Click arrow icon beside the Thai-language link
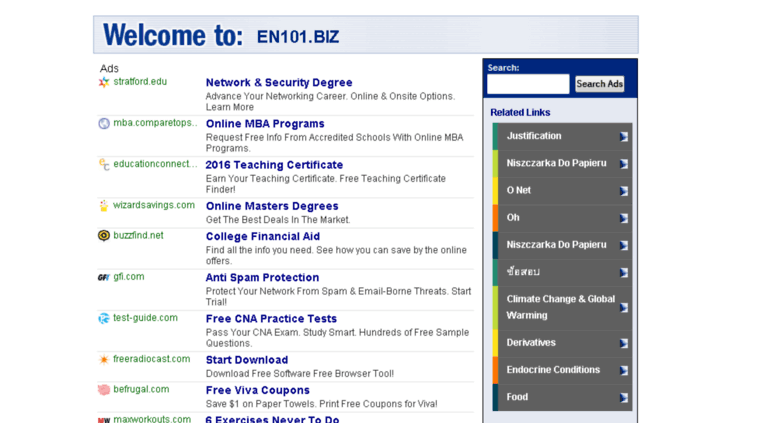 (x=623, y=273)
